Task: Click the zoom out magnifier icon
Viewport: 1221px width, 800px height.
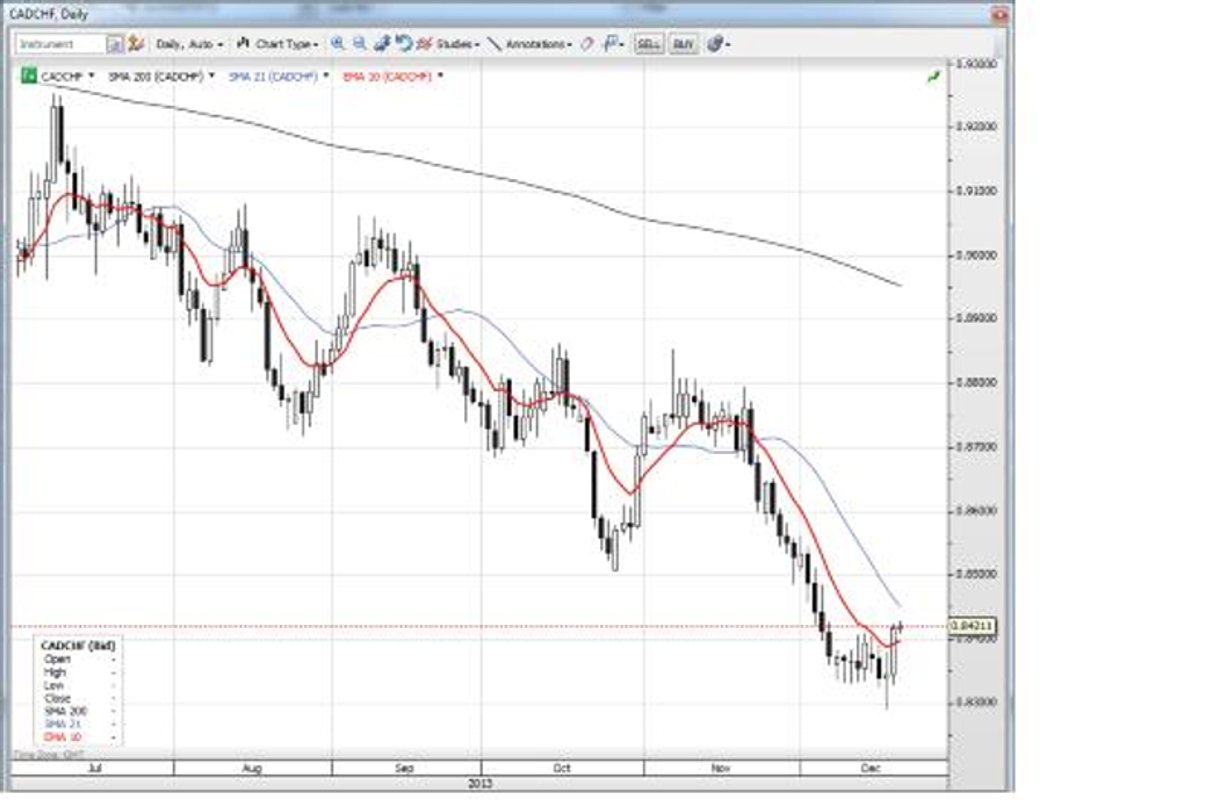Action: coord(359,44)
